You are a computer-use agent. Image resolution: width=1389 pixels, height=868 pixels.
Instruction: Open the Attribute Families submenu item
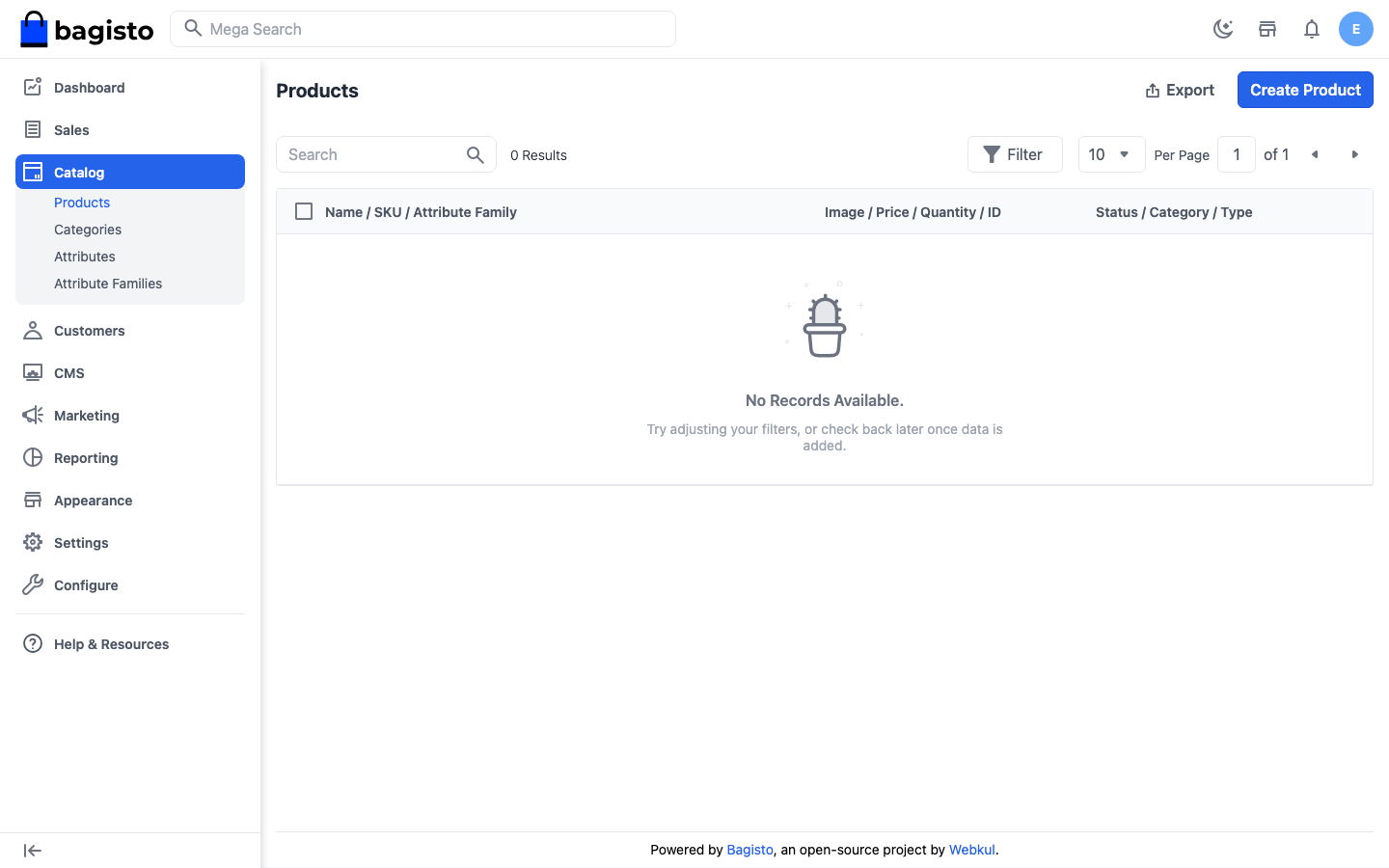click(108, 284)
